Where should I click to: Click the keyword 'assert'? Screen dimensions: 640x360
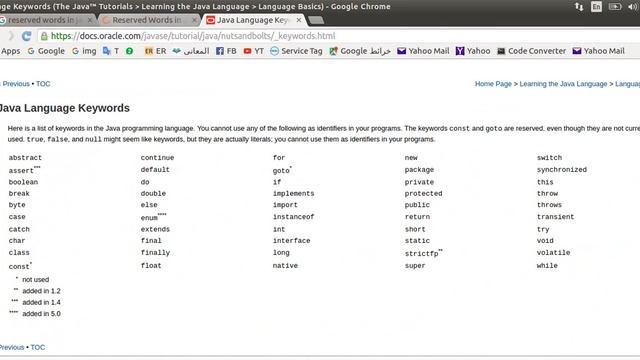(x=21, y=171)
